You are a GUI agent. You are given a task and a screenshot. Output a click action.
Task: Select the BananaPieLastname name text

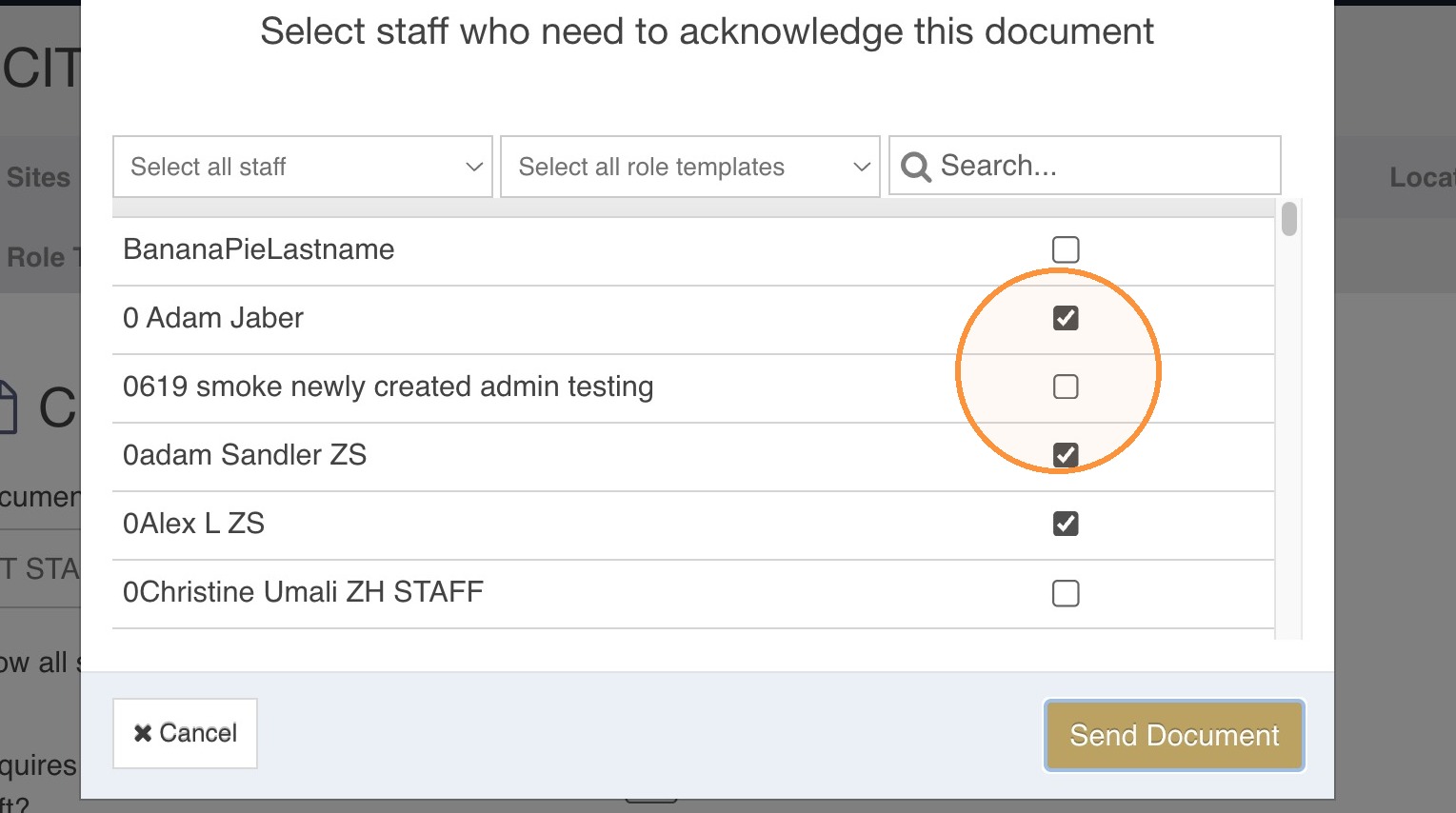[x=259, y=249]
